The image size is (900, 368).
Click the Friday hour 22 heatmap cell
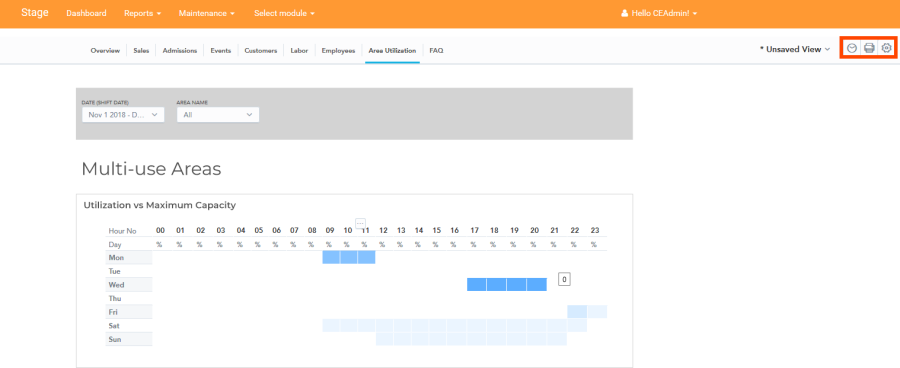(577, 312)
